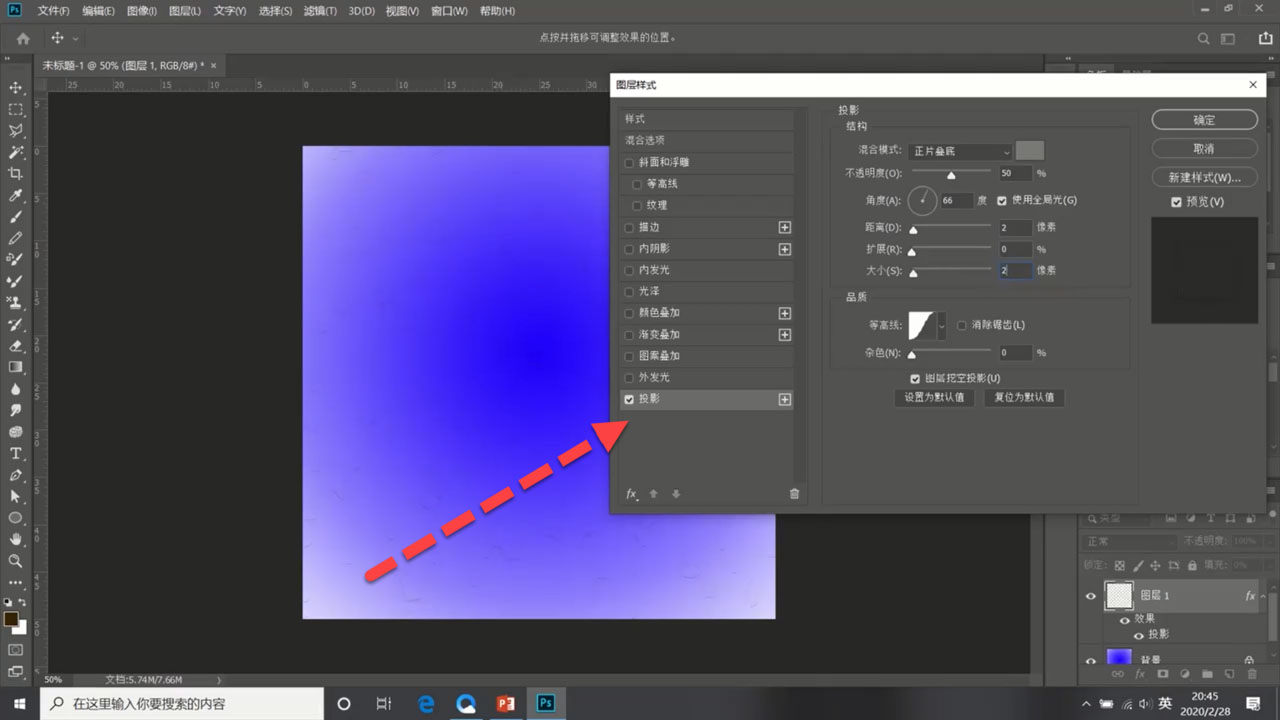Open the Layer menu 图层(L)
The width and height of the screenshot is (1280, 720).
pyautogui.click(x=185, y=11)
